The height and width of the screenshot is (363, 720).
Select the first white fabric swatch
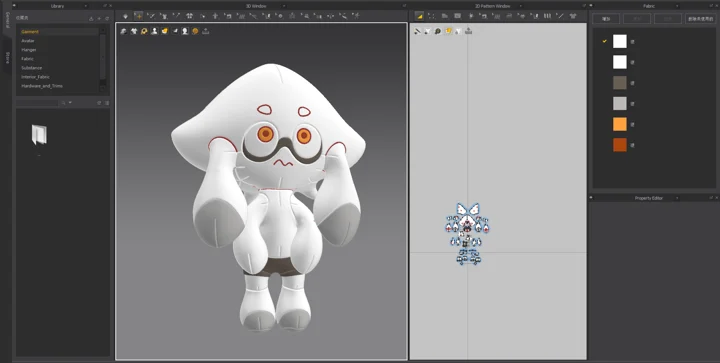click(619, 41)
